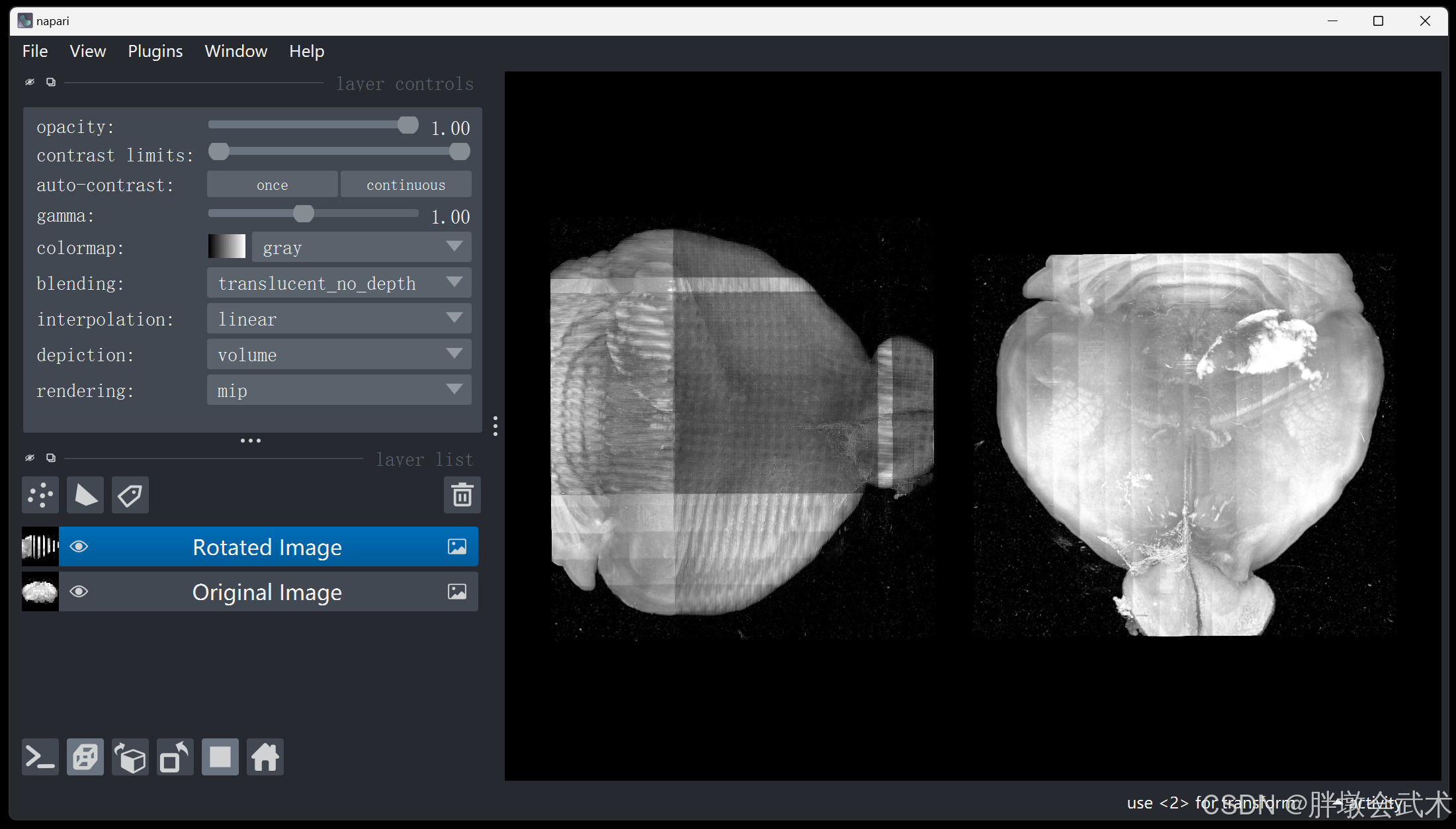Screen dimensions: 1456x829
Task: Transpose displayed dimensions button
Action: point(175,757)
